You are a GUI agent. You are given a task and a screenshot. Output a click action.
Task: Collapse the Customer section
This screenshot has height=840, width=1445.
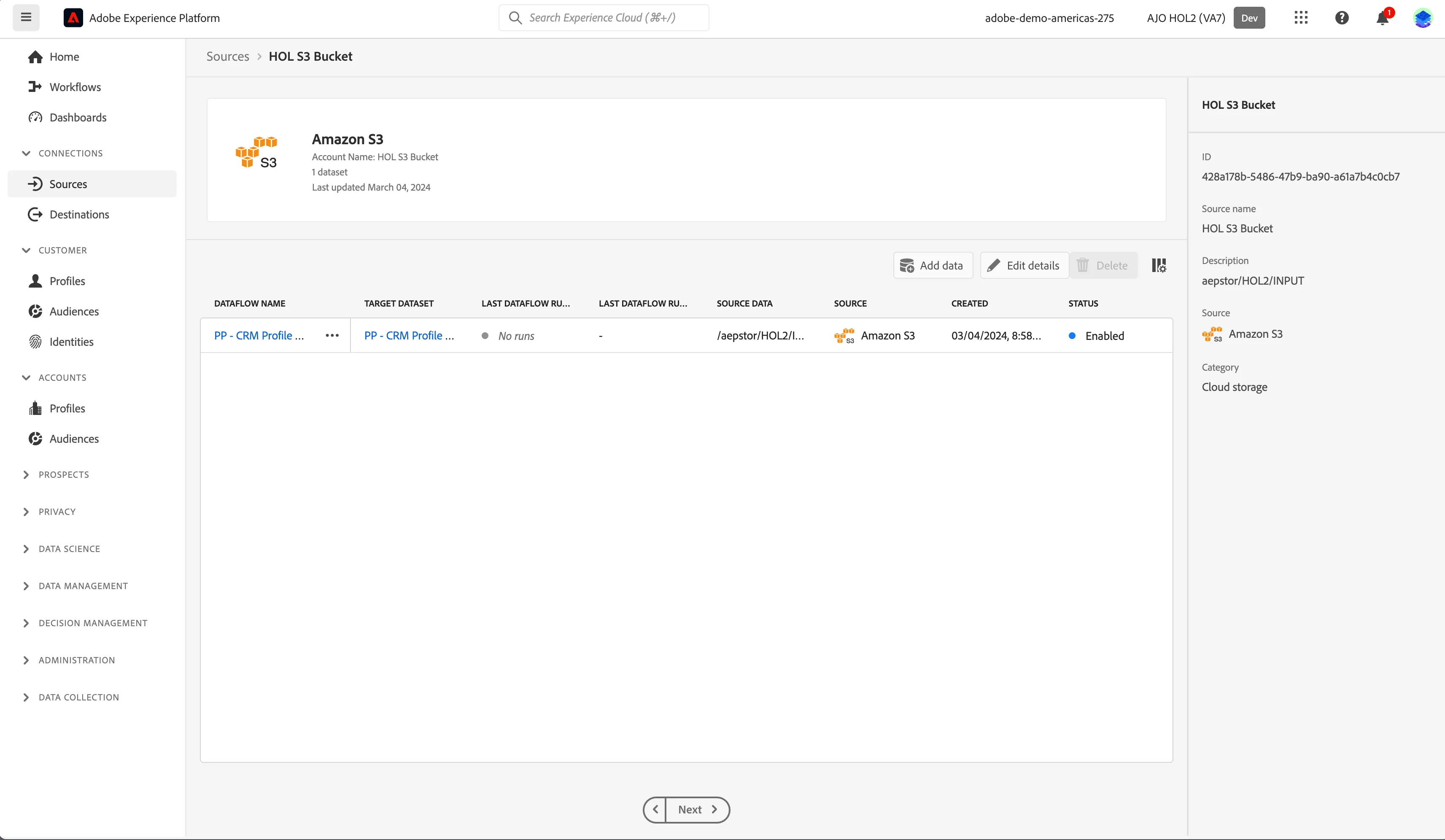pos(54,250)
